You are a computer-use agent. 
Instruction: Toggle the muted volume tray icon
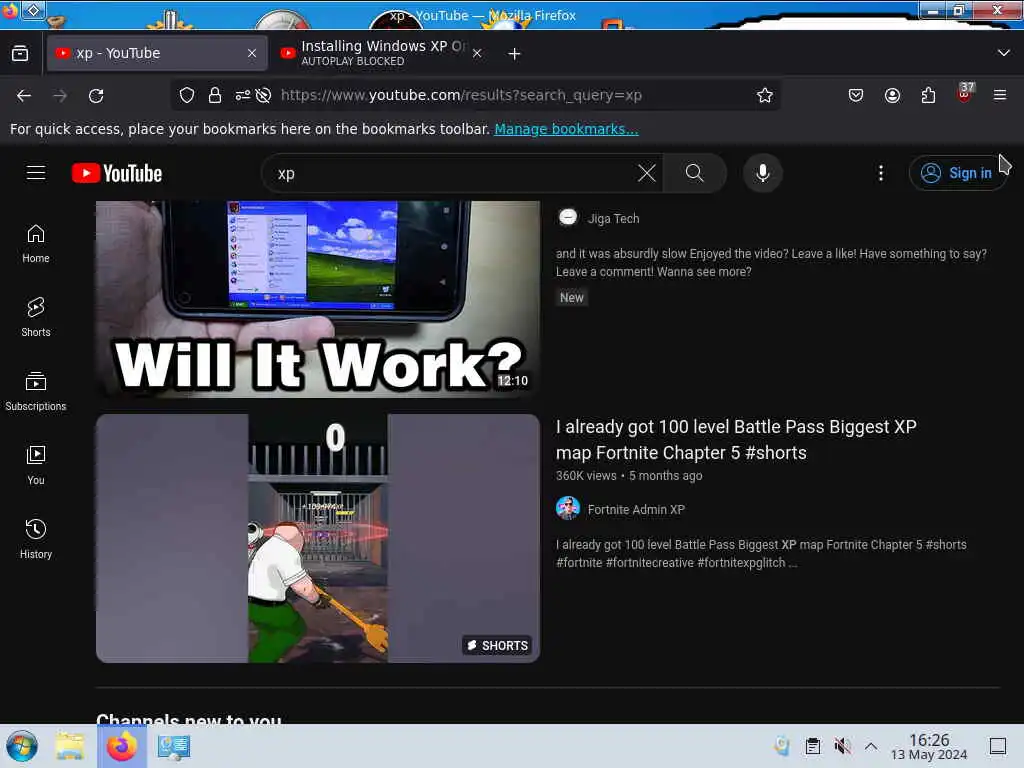(x=842, y=746)
